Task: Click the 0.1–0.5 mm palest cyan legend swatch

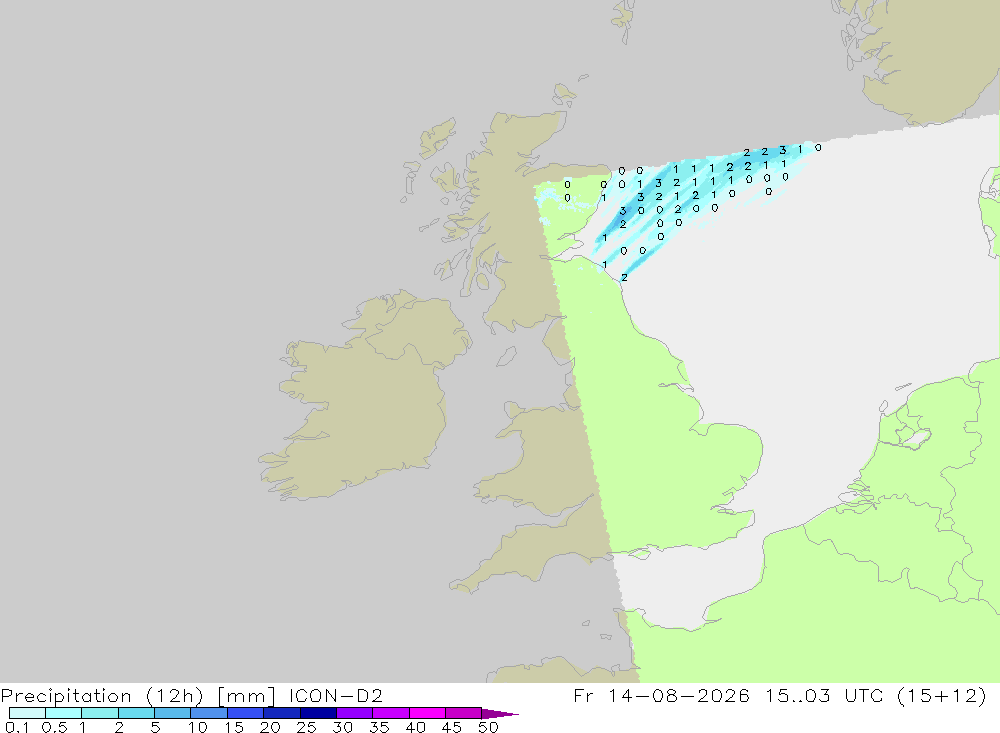Action: point(27,713)
